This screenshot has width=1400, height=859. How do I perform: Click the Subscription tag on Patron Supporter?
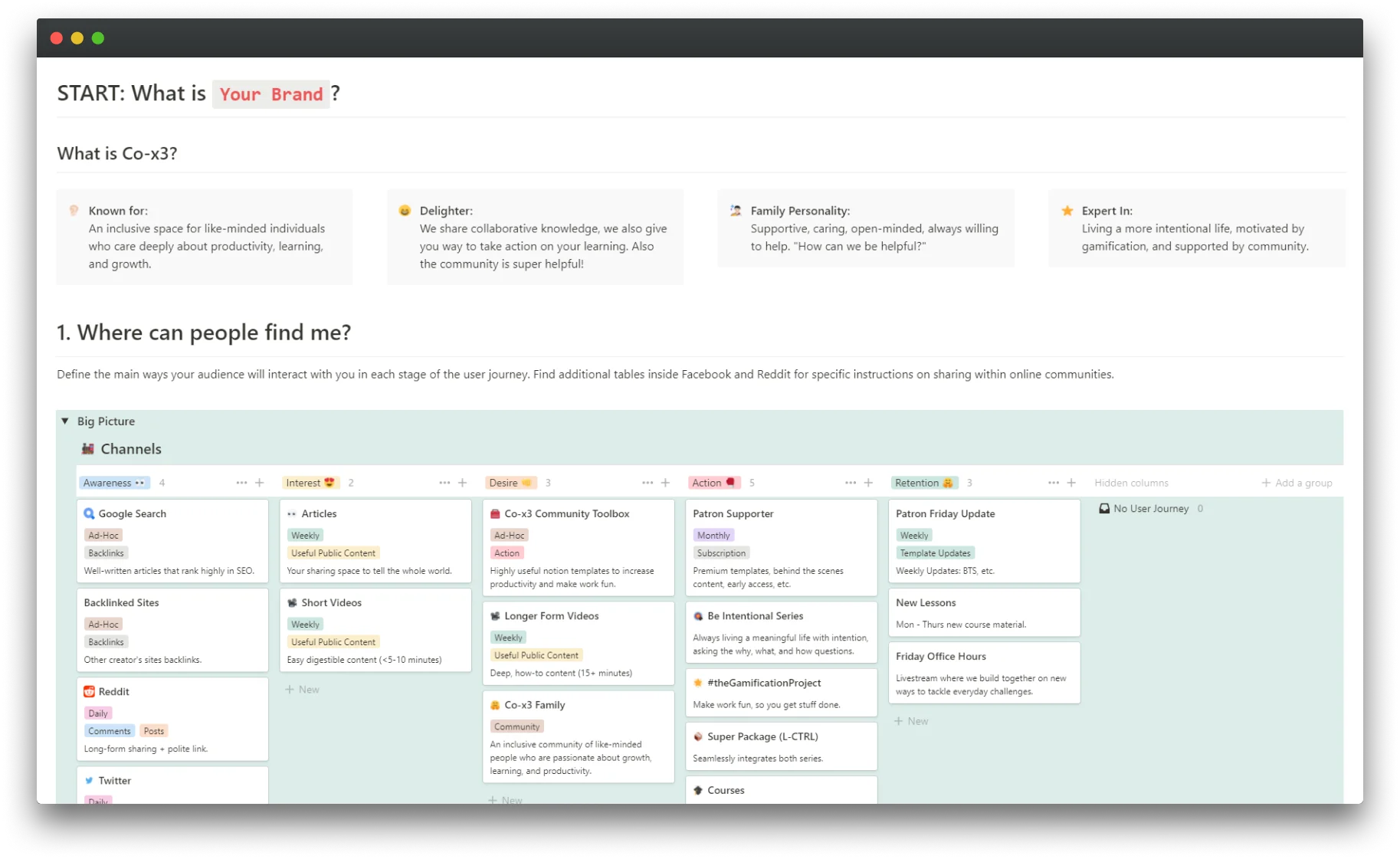(x=721, y=553)
